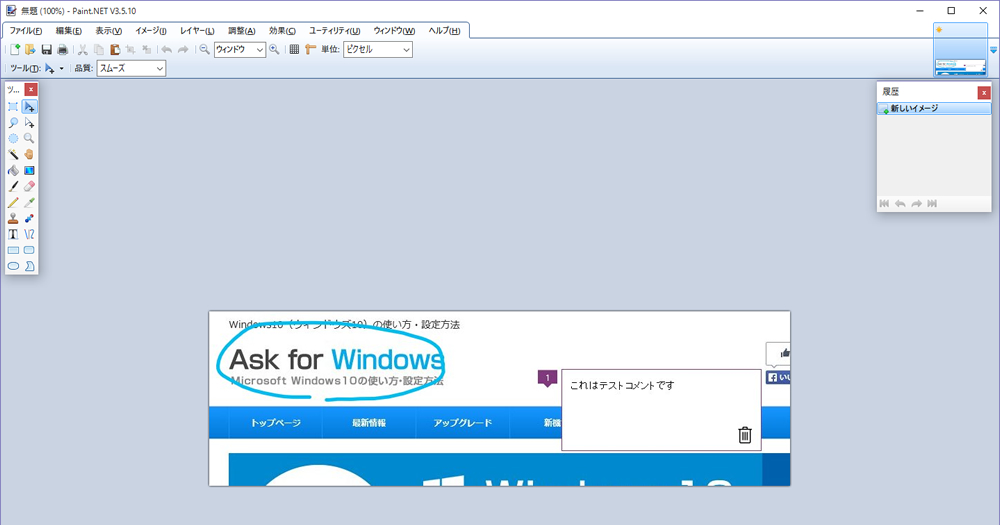Select the Line/Curve tool
This screenshot has width=1000, height=525.
click(x=29, y=234)
